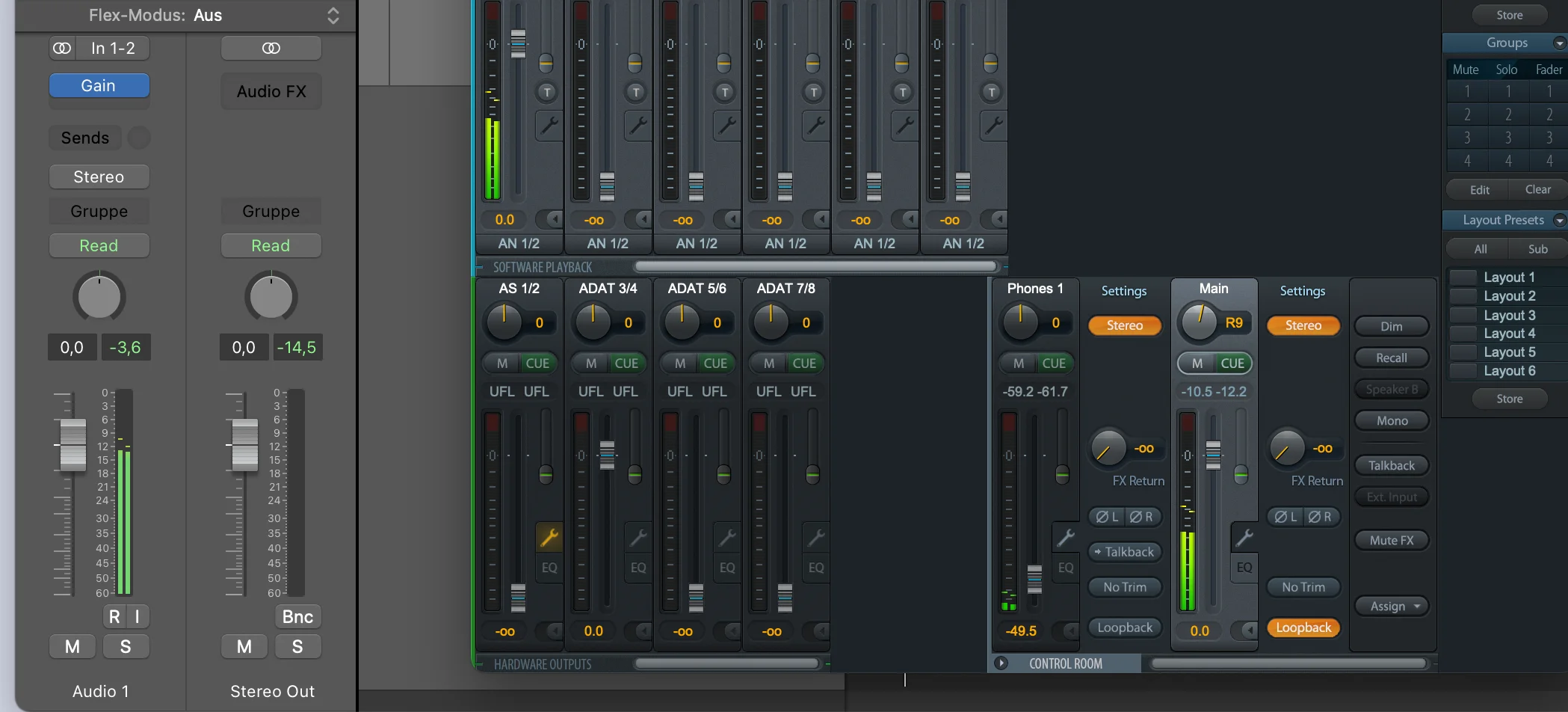Collapse the Groups panel arrow
This screenshot has height=712, width=1568.
(x=1559, y=43)
